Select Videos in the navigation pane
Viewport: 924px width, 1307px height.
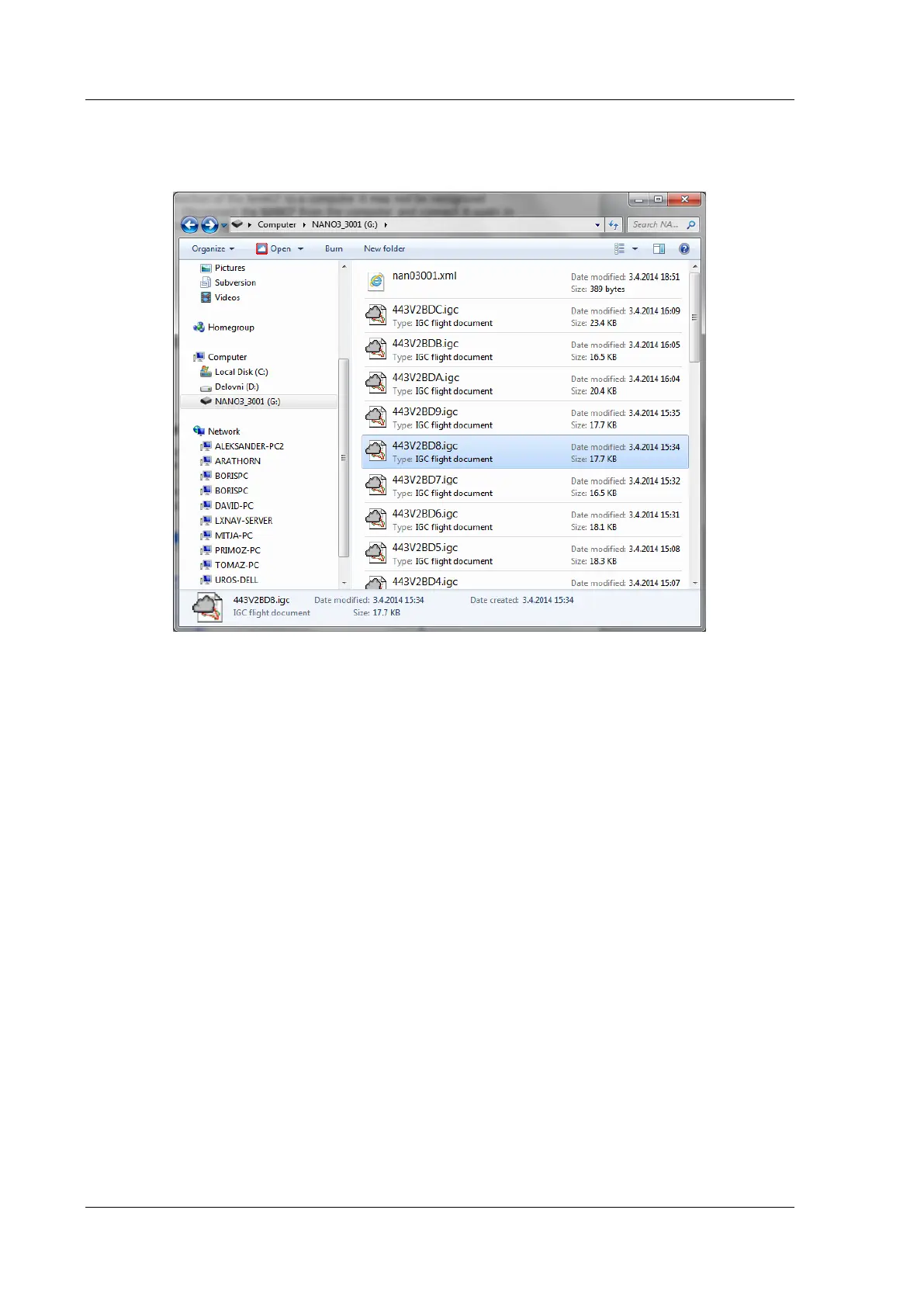[x=227, y=297]
